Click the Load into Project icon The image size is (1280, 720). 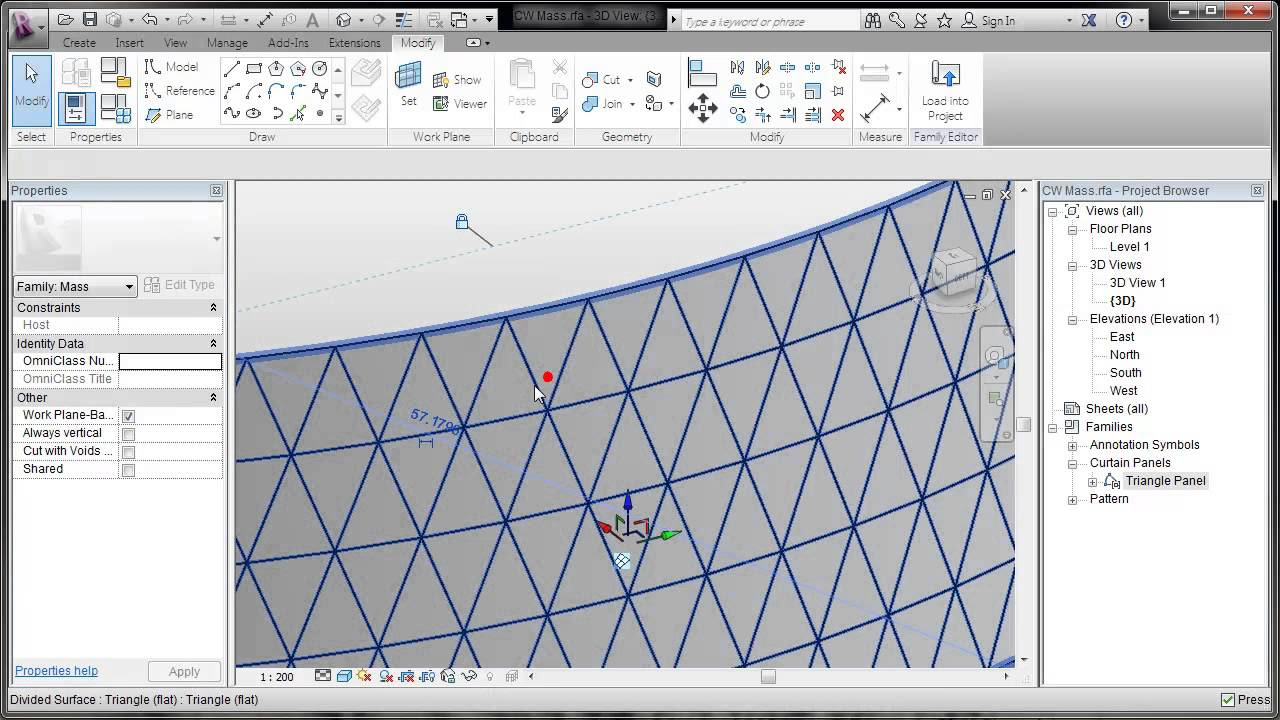tap(944, 88)
